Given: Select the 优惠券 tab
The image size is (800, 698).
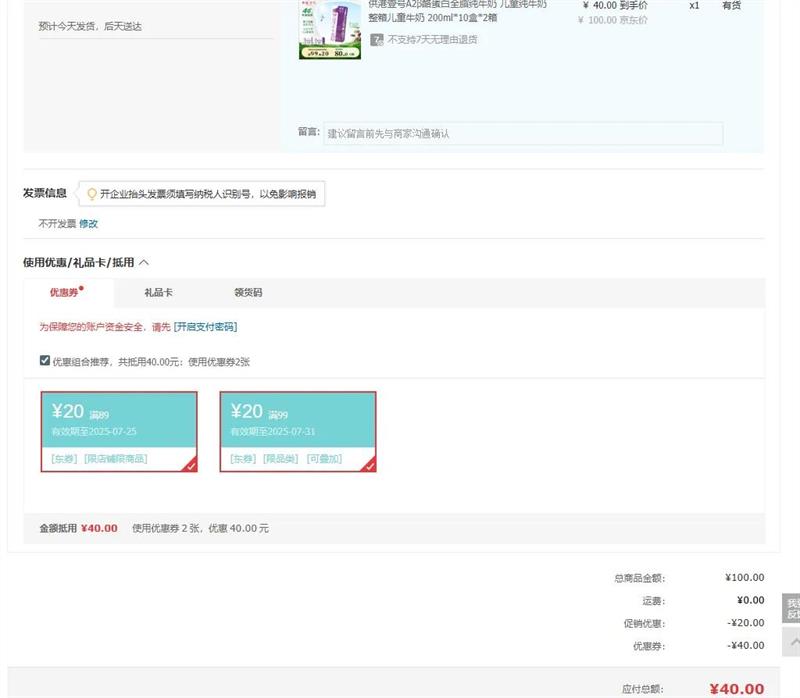Looking at the screenshot, I should (64, 293).
